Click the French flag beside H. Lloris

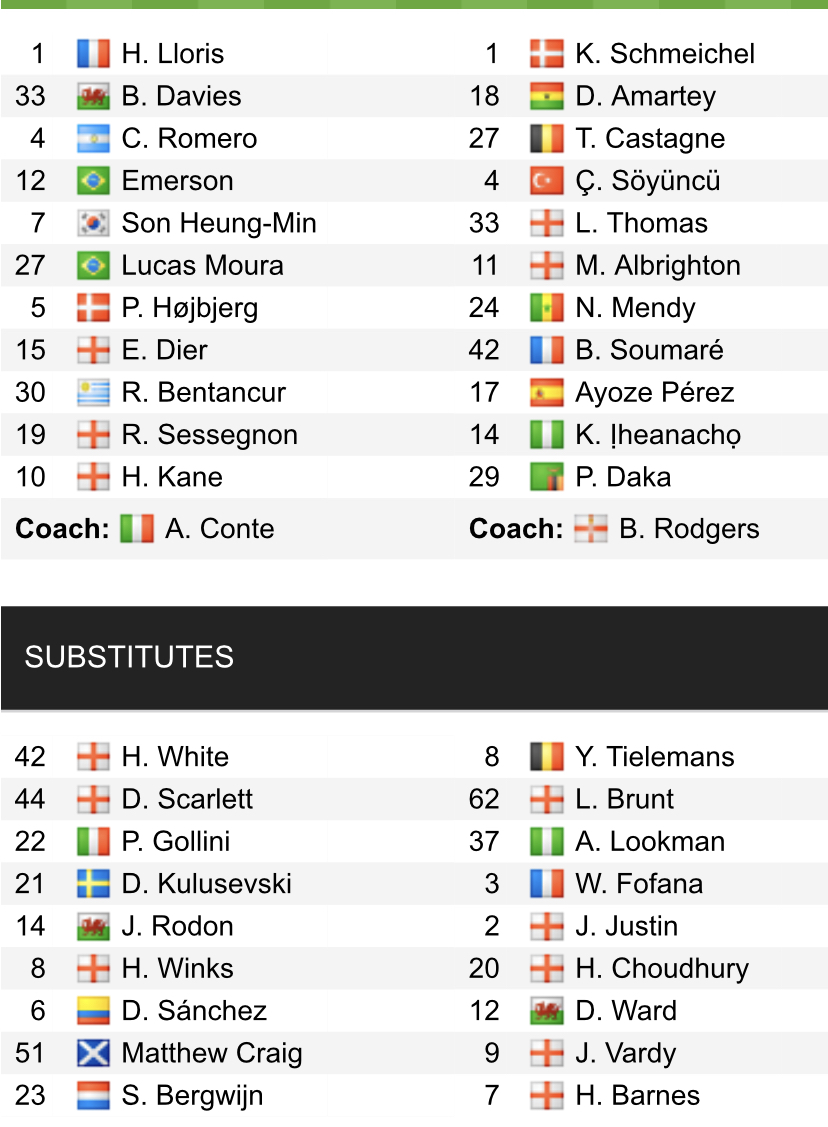[93, 54]
